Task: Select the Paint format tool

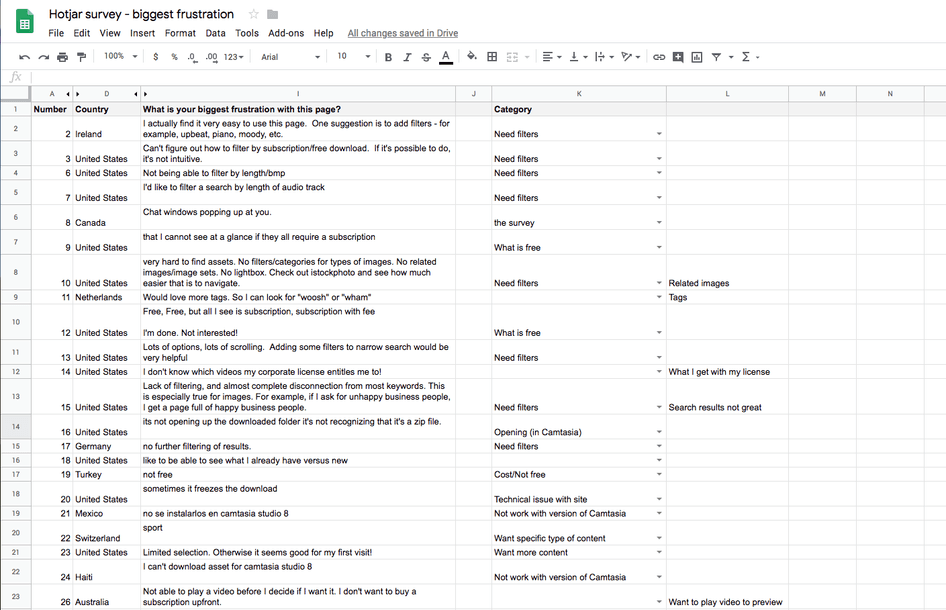Action: [x=81, y=57]
